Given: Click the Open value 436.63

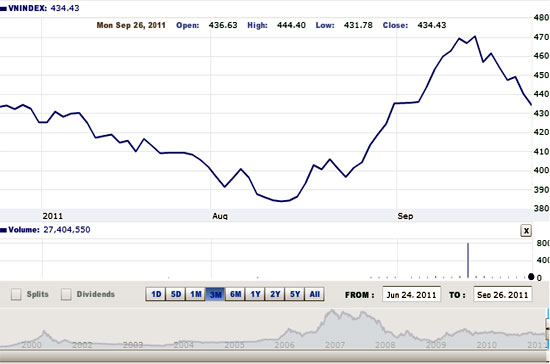Looking at the screenshot, I should (223, 25).
